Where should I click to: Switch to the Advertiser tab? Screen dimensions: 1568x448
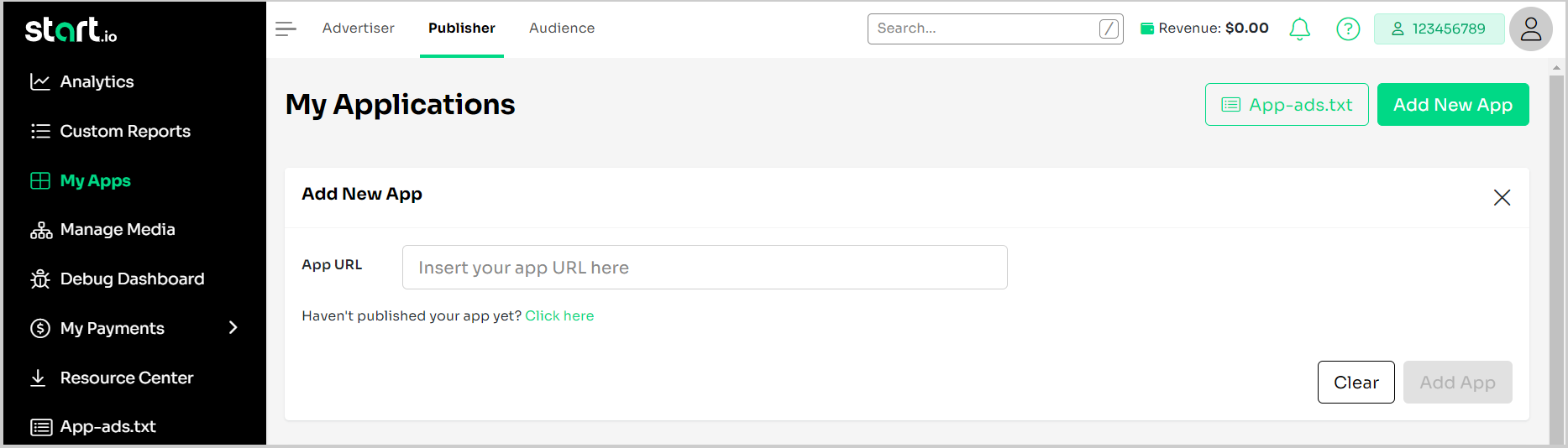pos(358,29)
